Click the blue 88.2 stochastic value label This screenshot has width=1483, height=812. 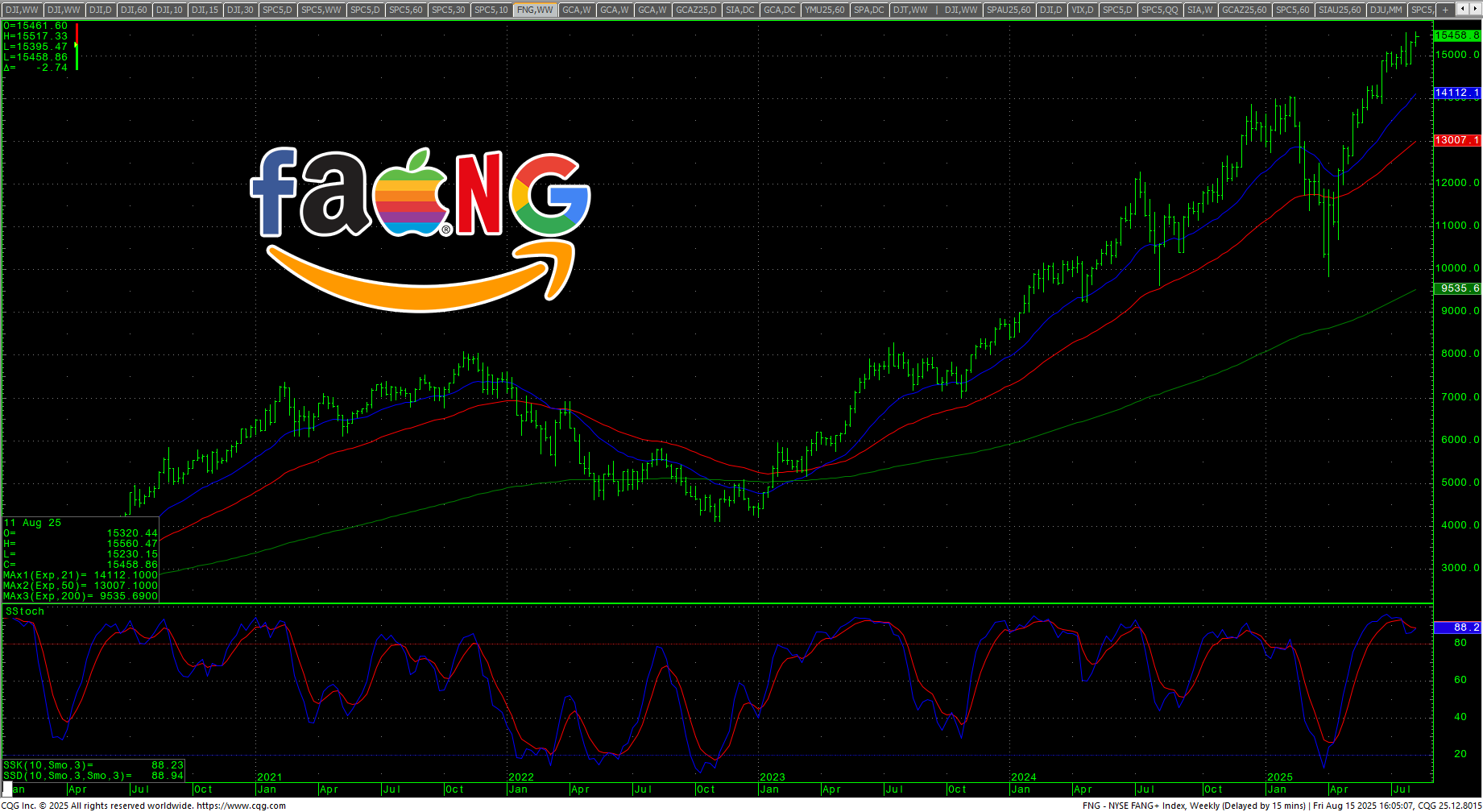point(1457,627)
